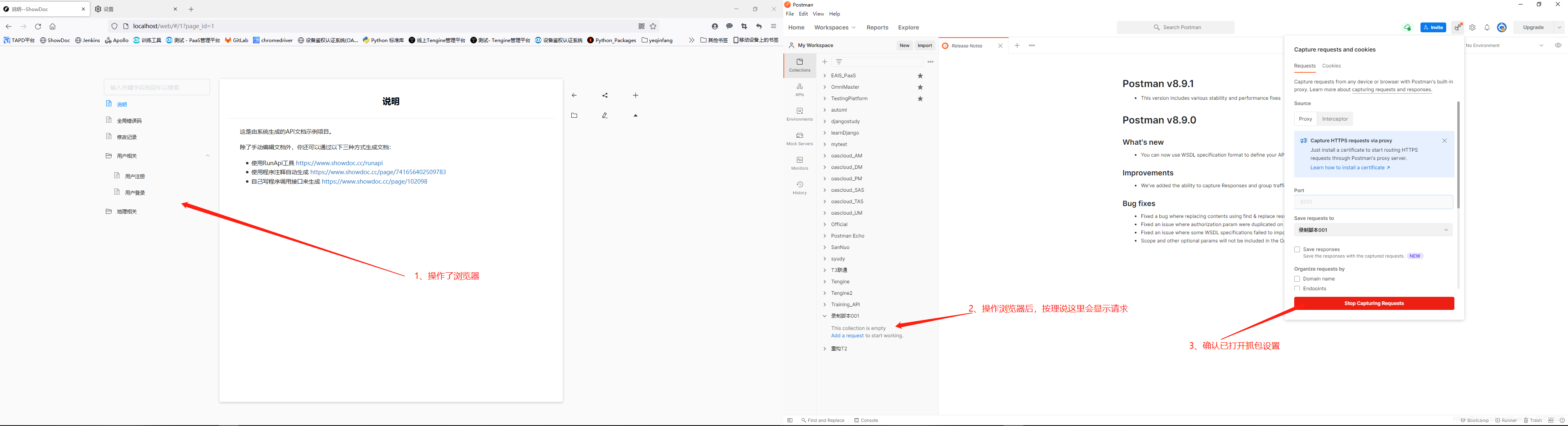Open Console in Postman status bar
This screenshot has height=426, width=1568.
[866, 421]
